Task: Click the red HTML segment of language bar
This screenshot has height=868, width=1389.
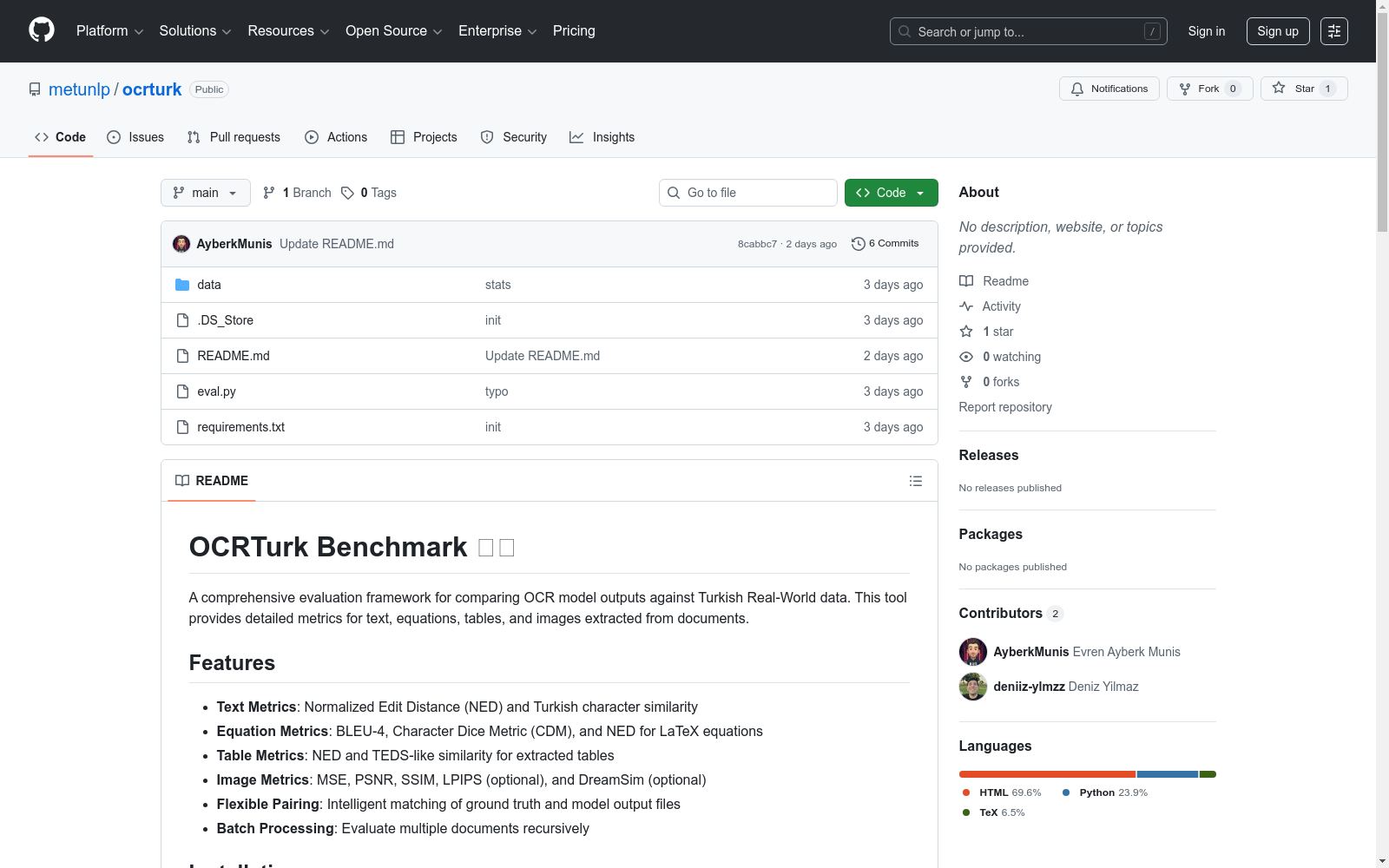Action: pos(1047,774)
